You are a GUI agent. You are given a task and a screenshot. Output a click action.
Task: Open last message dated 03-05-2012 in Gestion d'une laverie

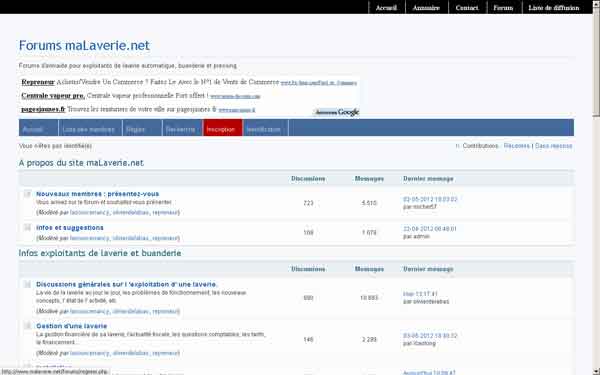tap(430, 336)
